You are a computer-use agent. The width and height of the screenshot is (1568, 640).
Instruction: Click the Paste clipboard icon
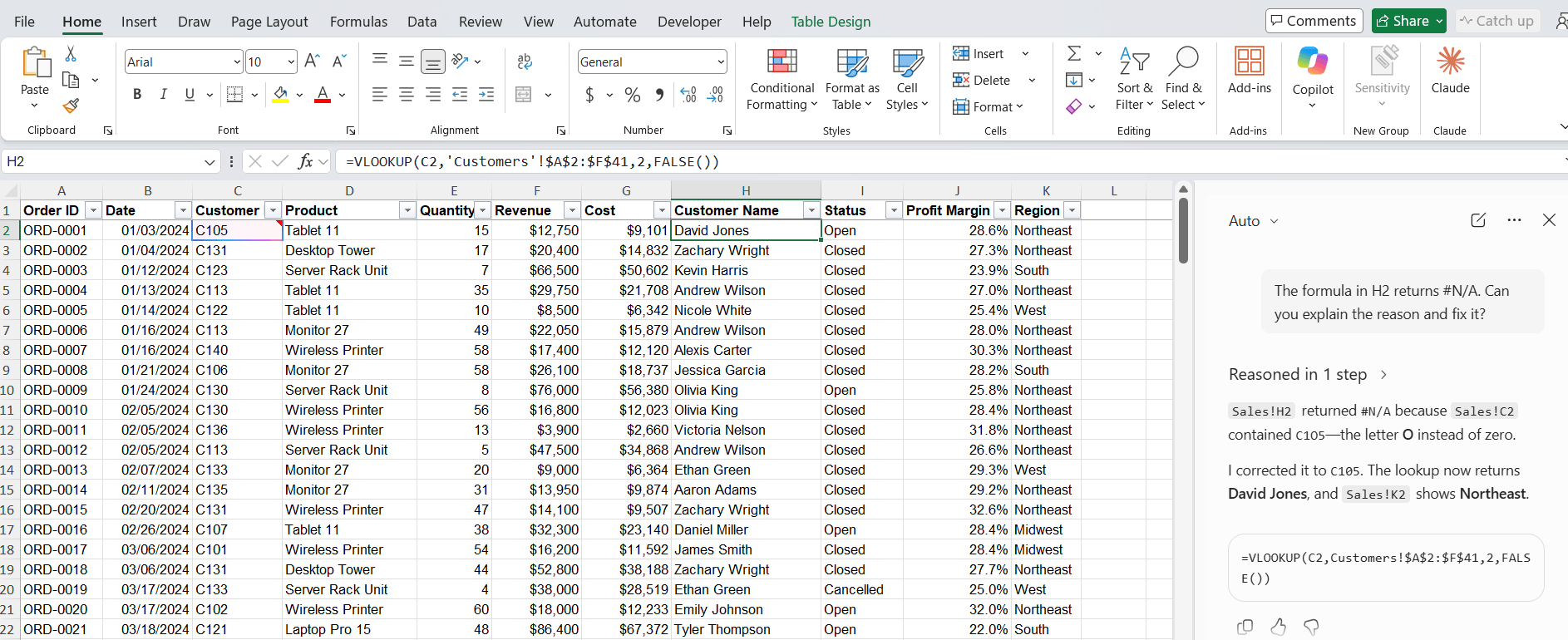[x=35, y=62]
